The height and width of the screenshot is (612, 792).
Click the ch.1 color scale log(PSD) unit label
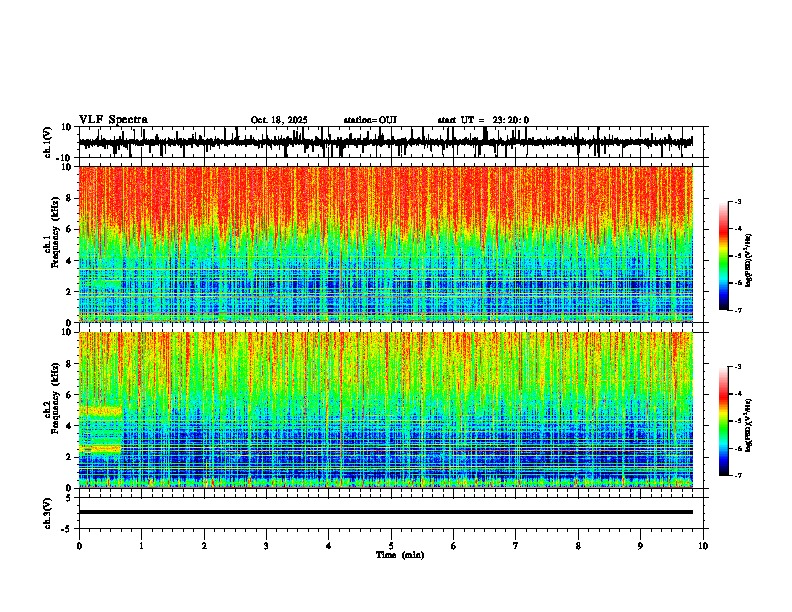tap(749, 261)
